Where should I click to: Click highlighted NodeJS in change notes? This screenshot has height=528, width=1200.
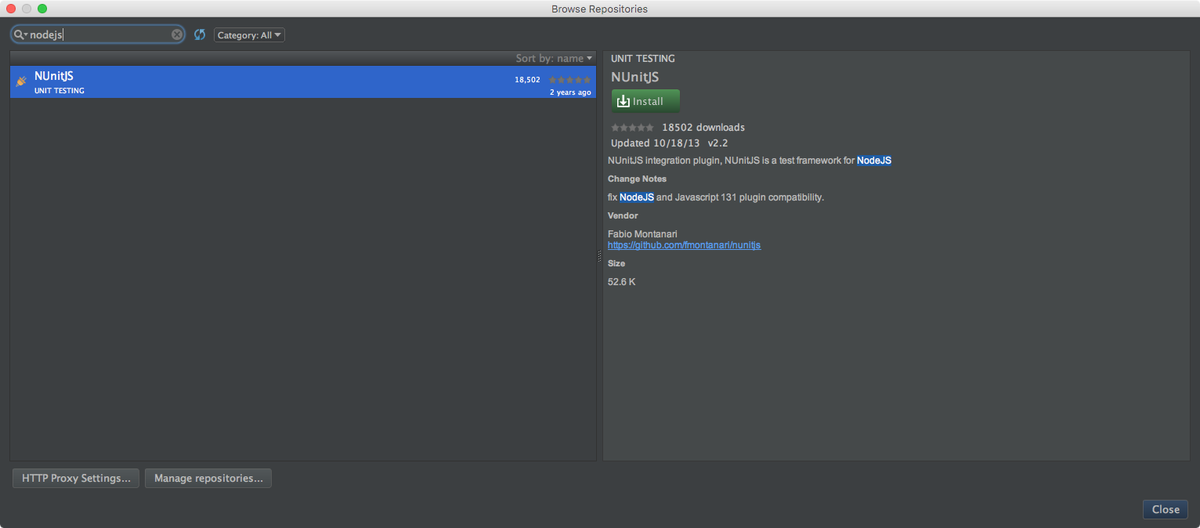tap(637, 197)
